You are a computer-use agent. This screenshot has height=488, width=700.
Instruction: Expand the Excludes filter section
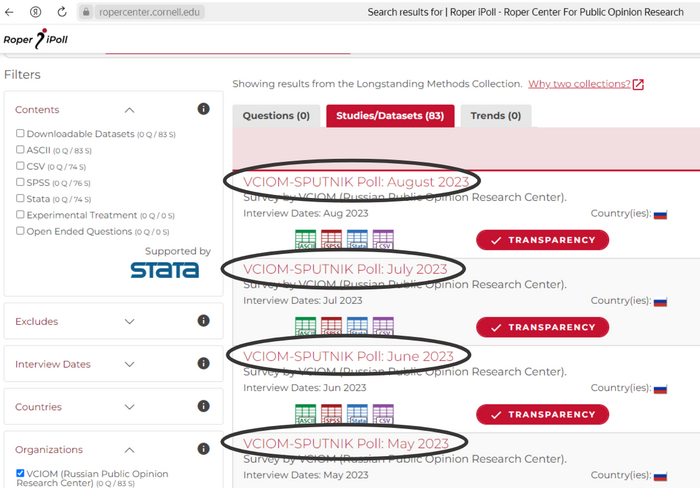[129, 321]
